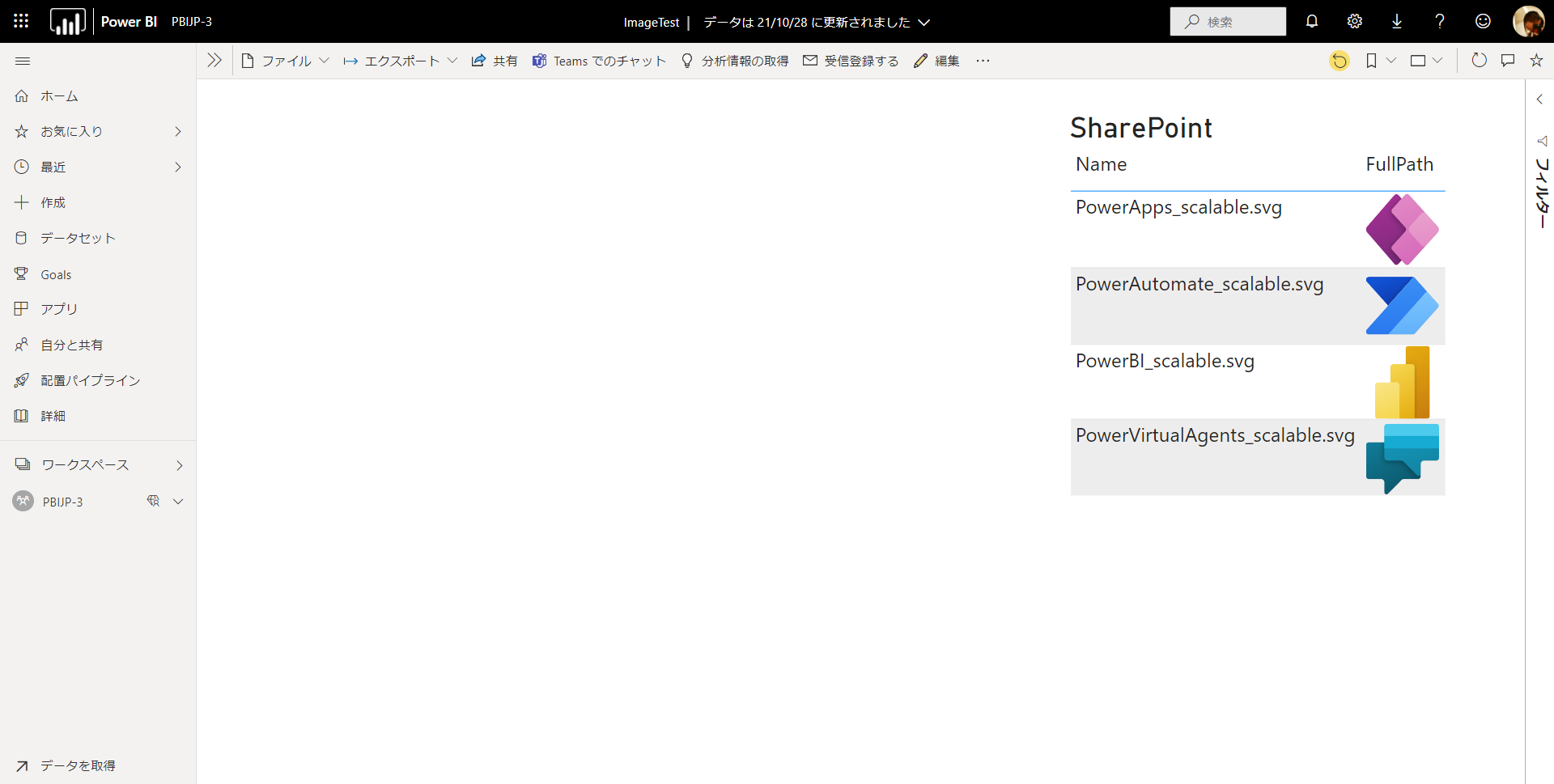Image resolution: width=1554 pixels, height=784 pixels.
Task: Expand the bookmark dropdown arrow
Action: pyautogui.click(x=1391, y=61)
